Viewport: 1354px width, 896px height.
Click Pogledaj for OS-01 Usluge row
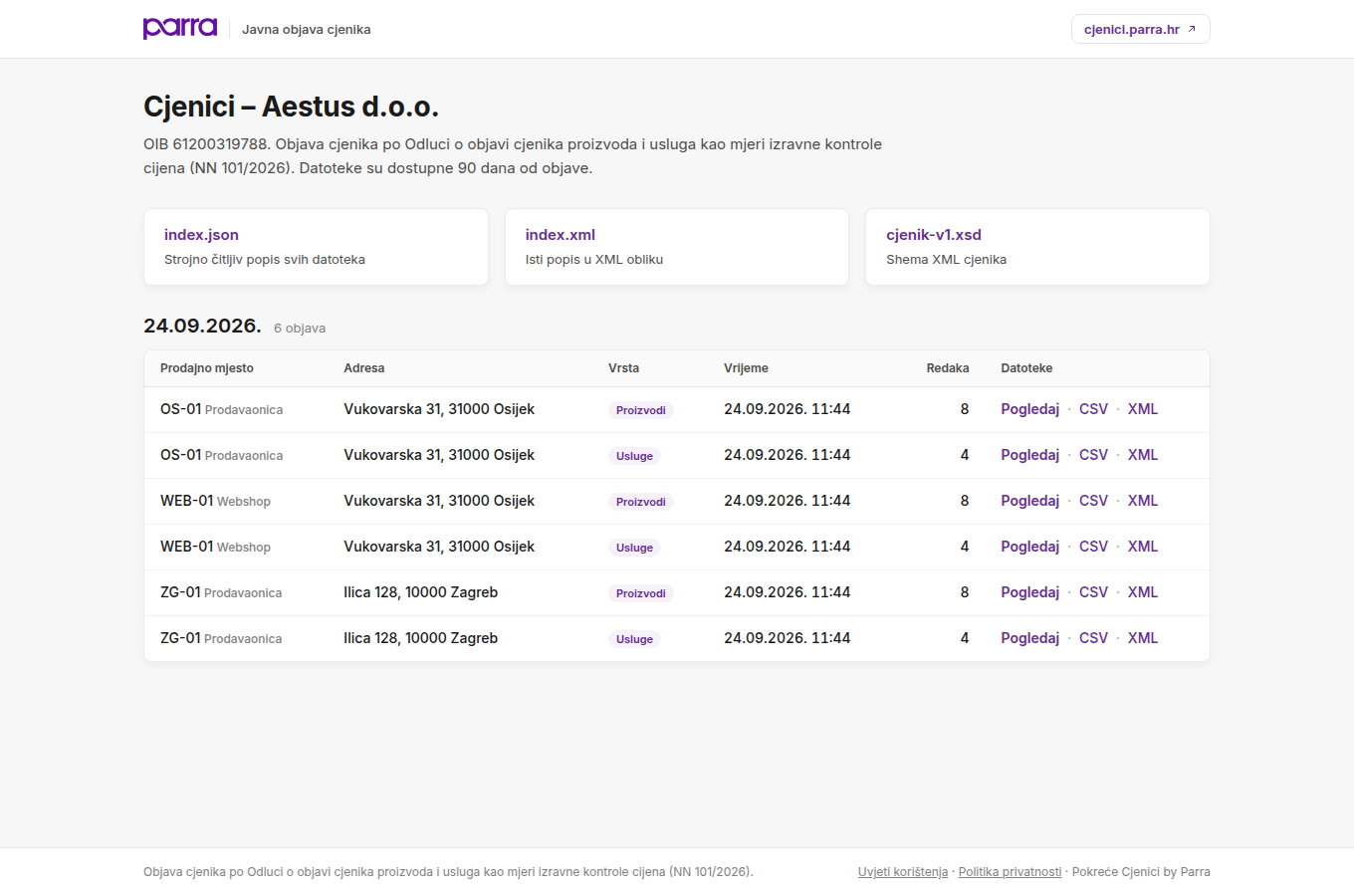[x=1029, y=455]
